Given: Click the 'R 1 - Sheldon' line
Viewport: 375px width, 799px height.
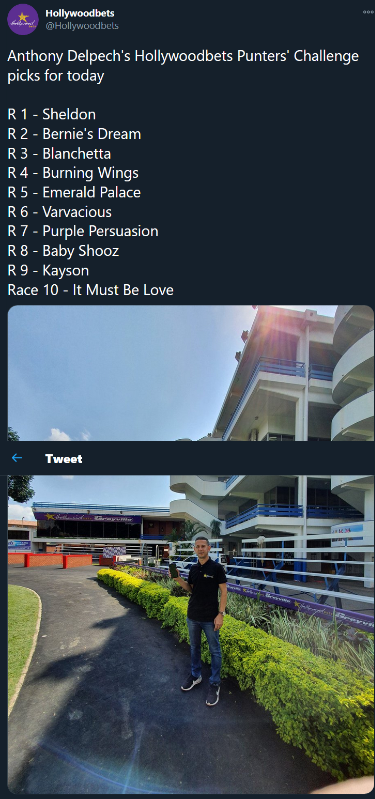Looking at the screenshot, I should (51, 114).
